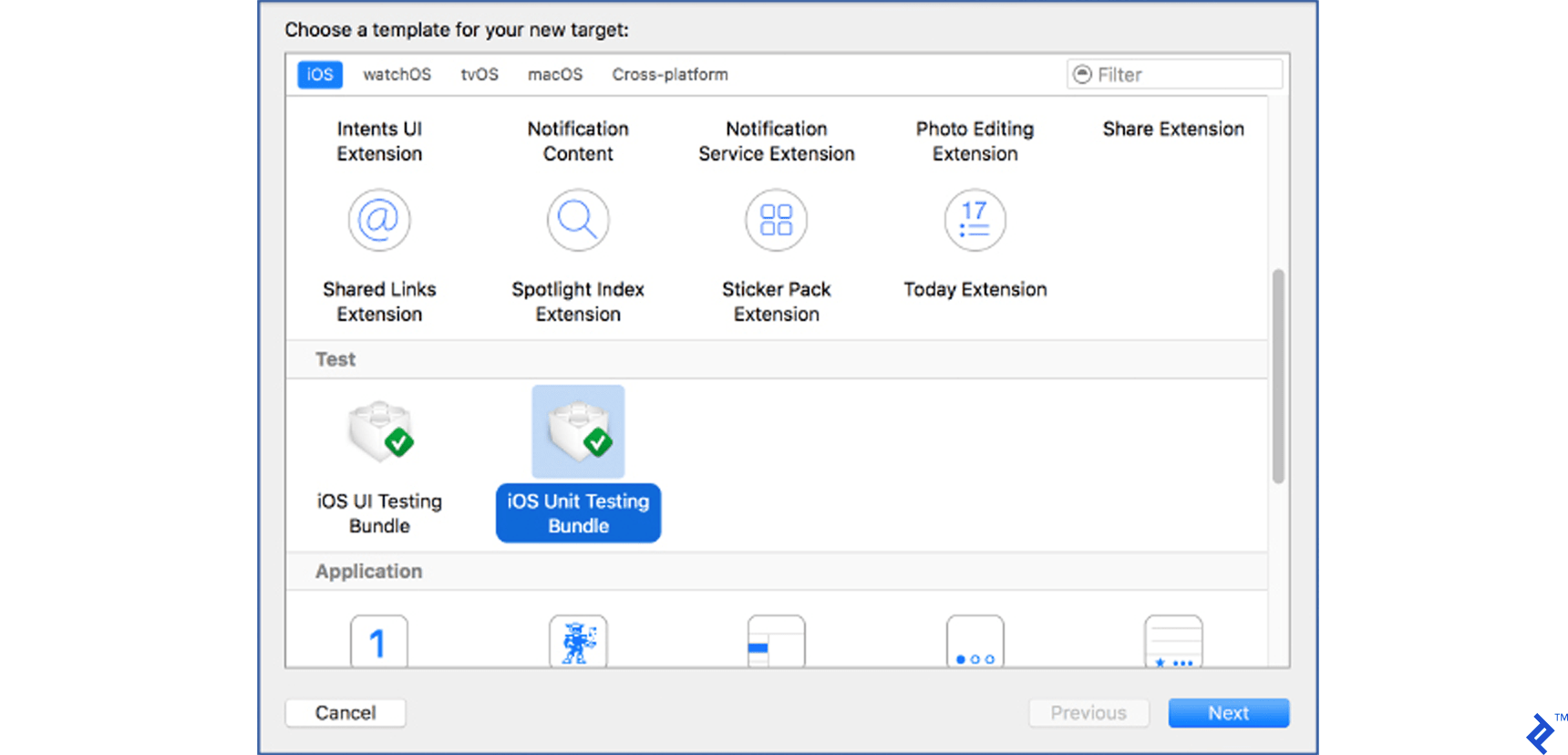Pick the Sticker Pack Extension grid icon
The width and height of the screenshot is (1568, 755).
777,220
